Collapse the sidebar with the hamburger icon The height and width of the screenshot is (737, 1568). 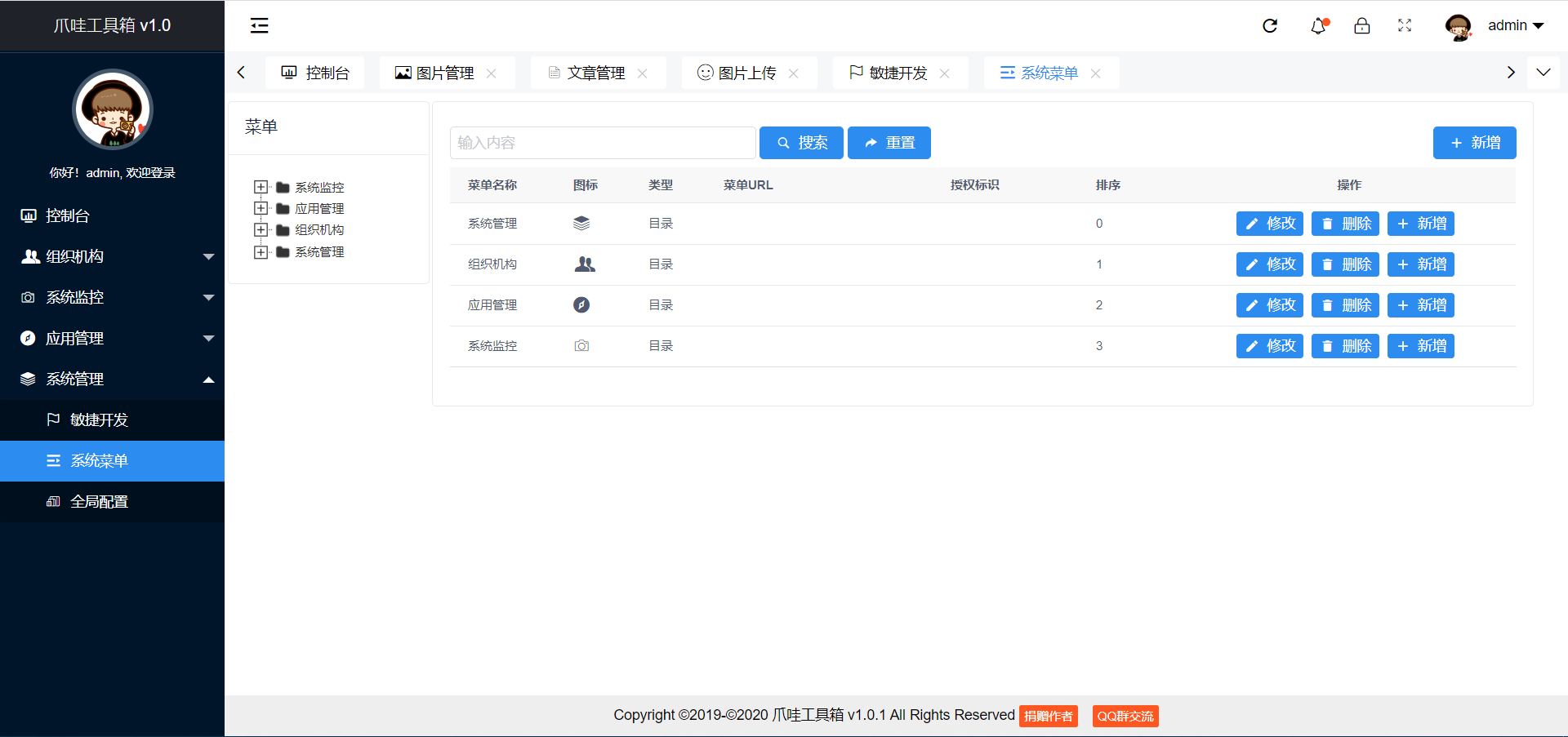coord(259,25)
